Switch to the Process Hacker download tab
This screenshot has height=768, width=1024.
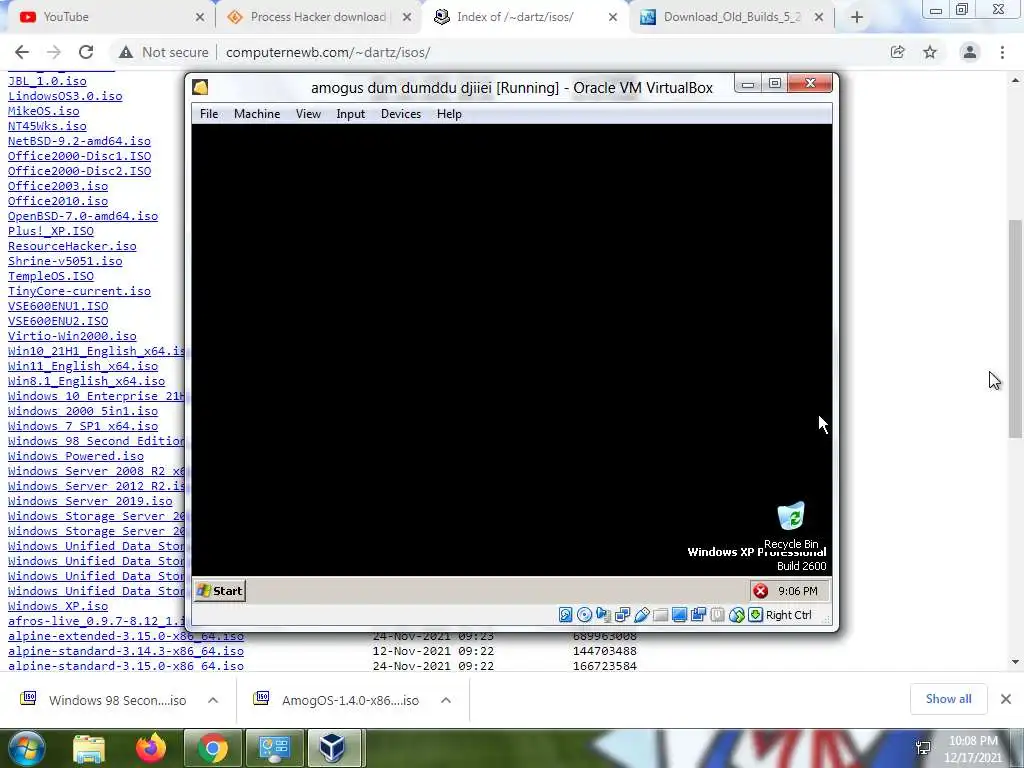(x=319, y=17)
